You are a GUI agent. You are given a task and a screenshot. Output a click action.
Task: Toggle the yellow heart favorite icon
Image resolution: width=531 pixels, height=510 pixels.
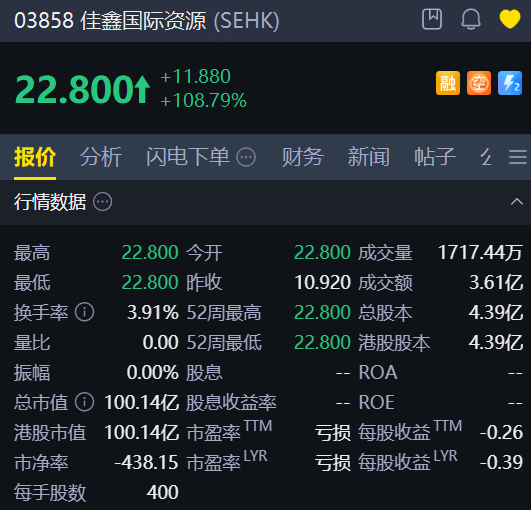(510, 19)
